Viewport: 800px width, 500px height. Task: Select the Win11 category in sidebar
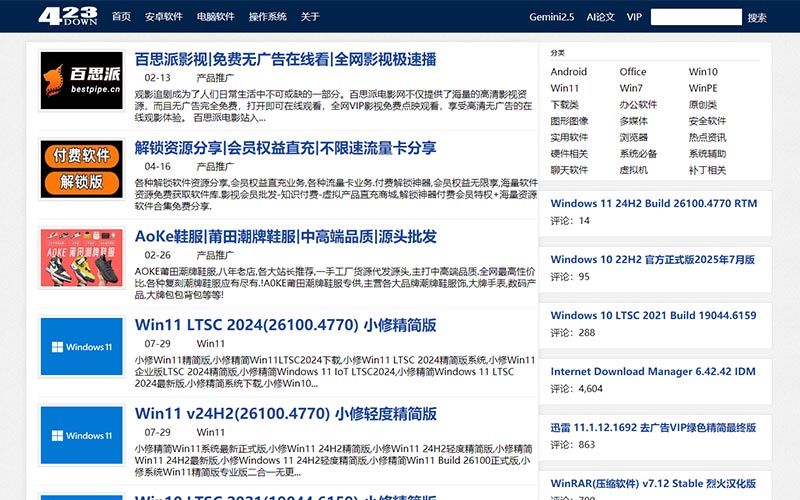coord(565,88)
